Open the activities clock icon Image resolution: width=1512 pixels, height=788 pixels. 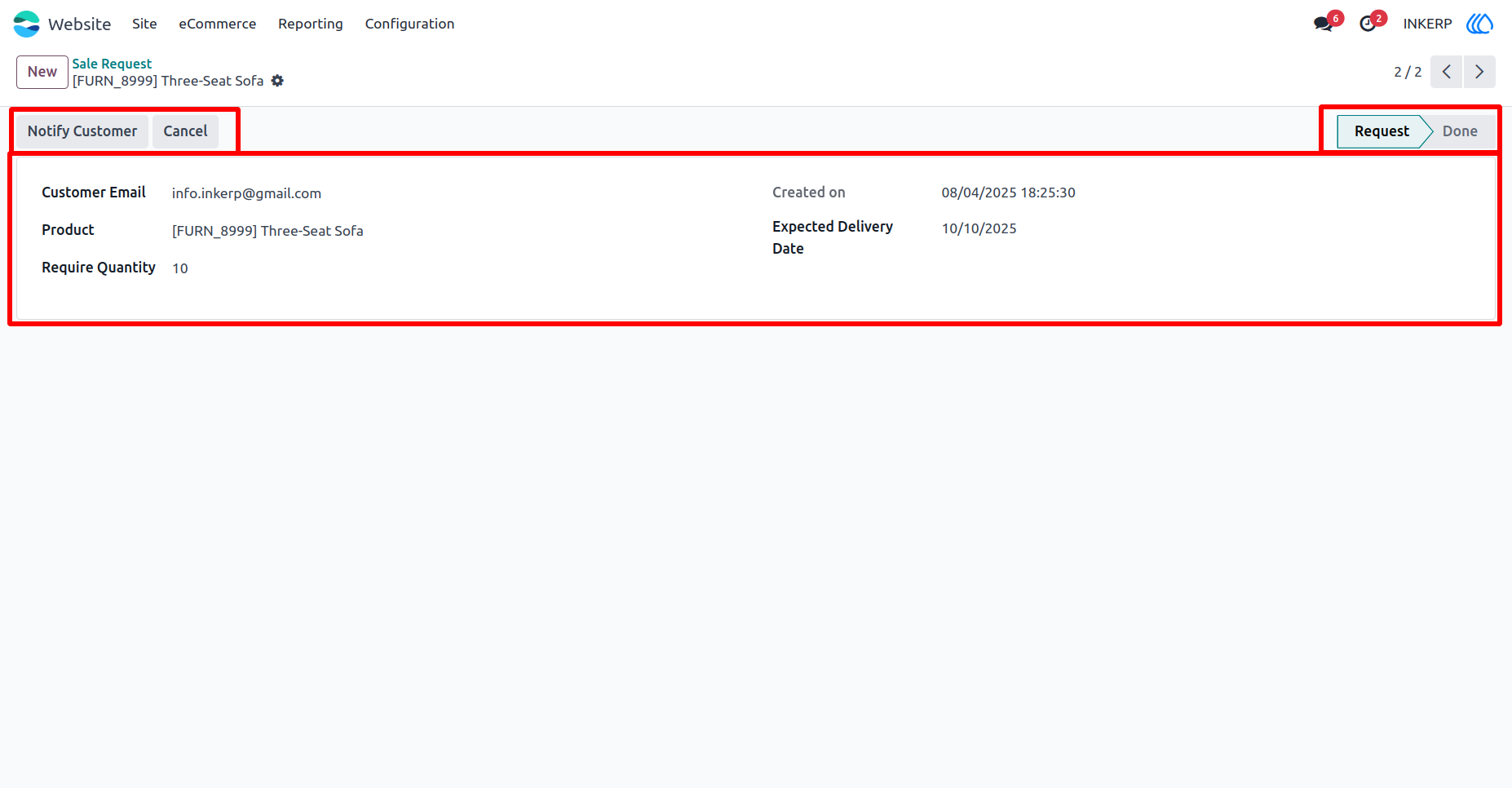point(1368,24)
